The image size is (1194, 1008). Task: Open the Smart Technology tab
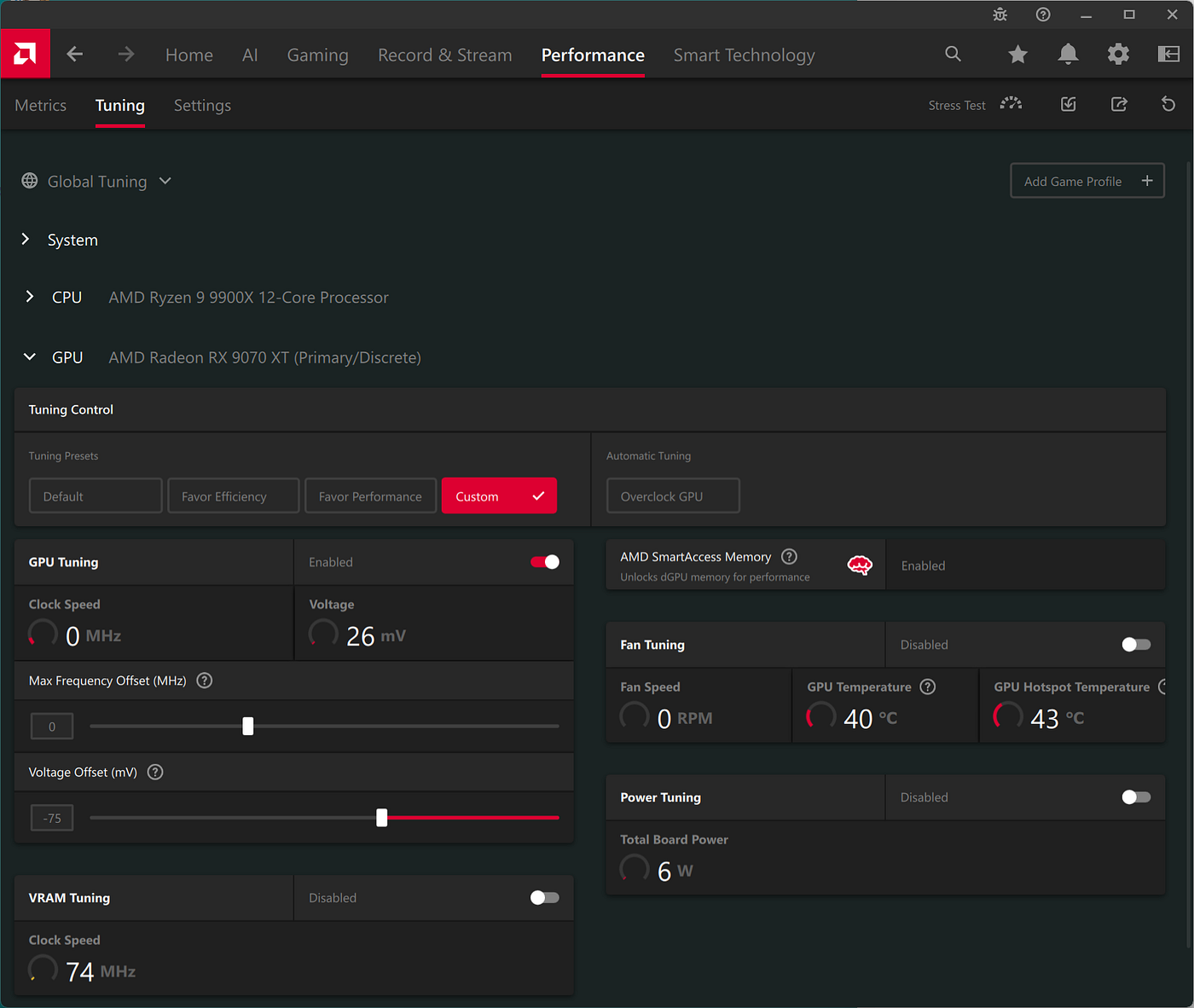tap(745, 55)
